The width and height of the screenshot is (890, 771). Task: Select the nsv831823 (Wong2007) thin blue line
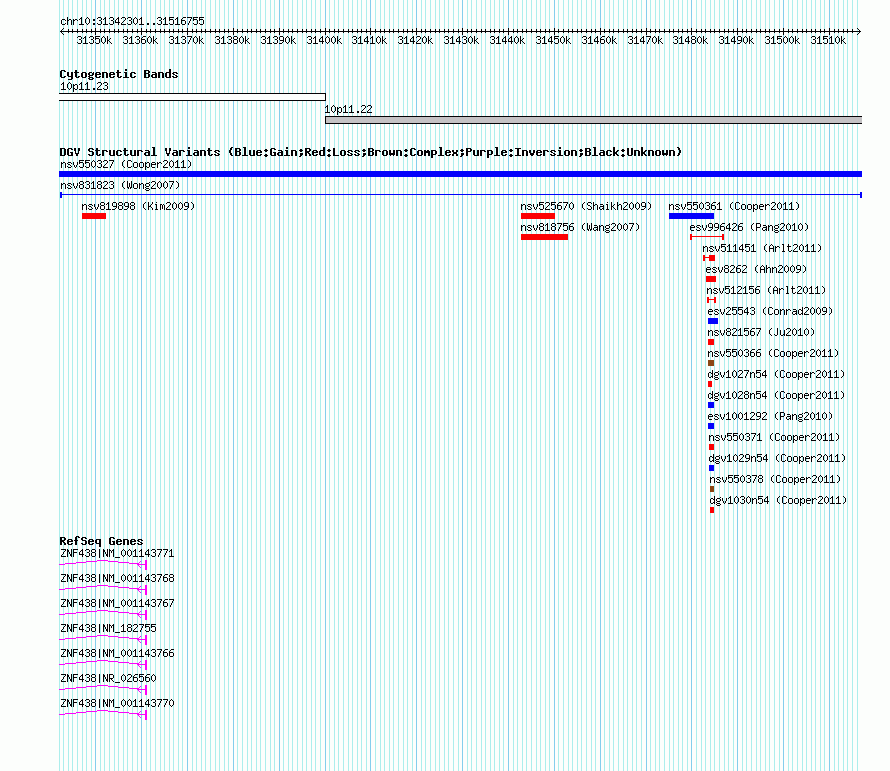pos(460,195)
